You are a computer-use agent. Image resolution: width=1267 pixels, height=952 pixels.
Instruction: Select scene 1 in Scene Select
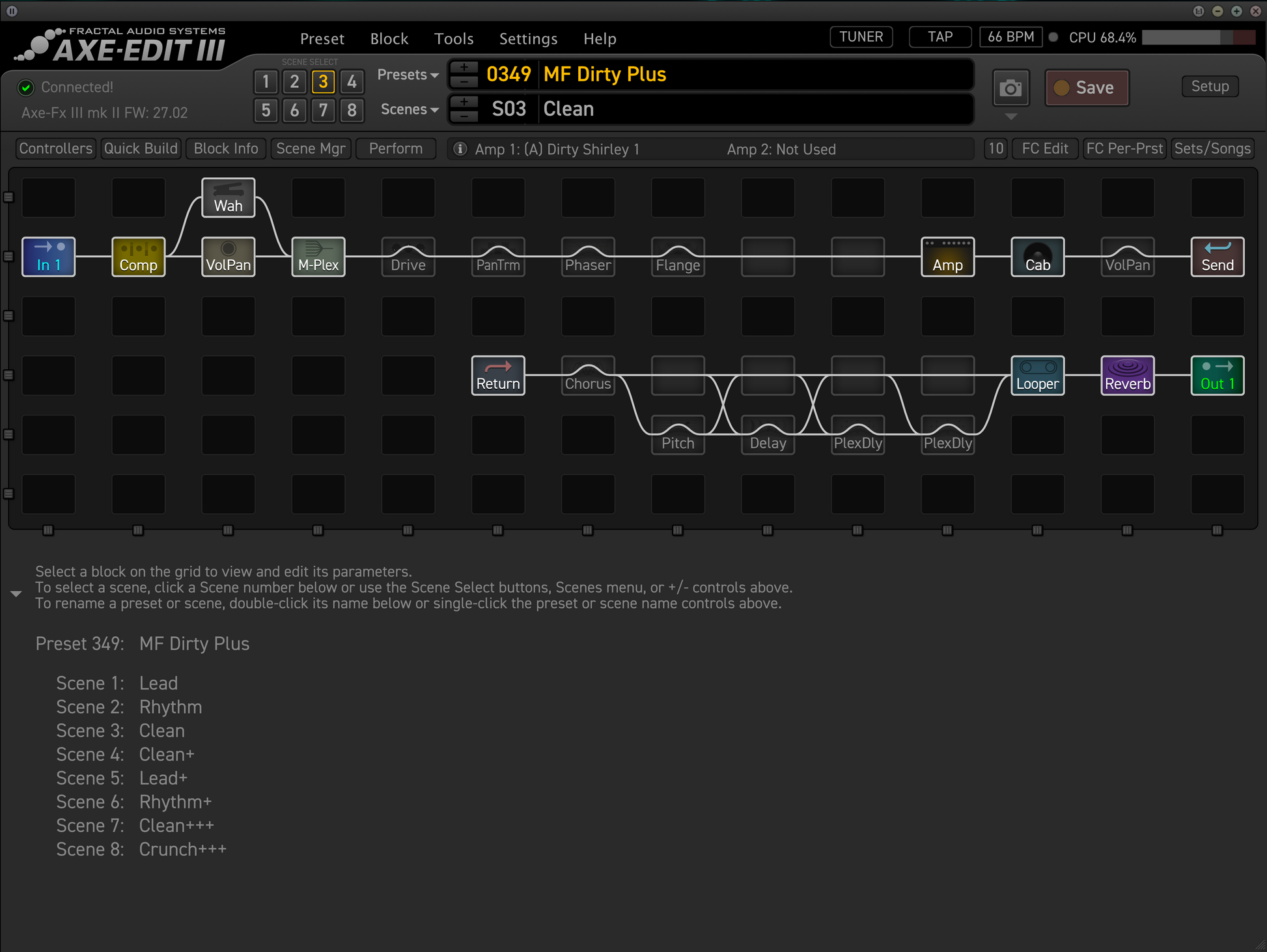coord(266,81)
